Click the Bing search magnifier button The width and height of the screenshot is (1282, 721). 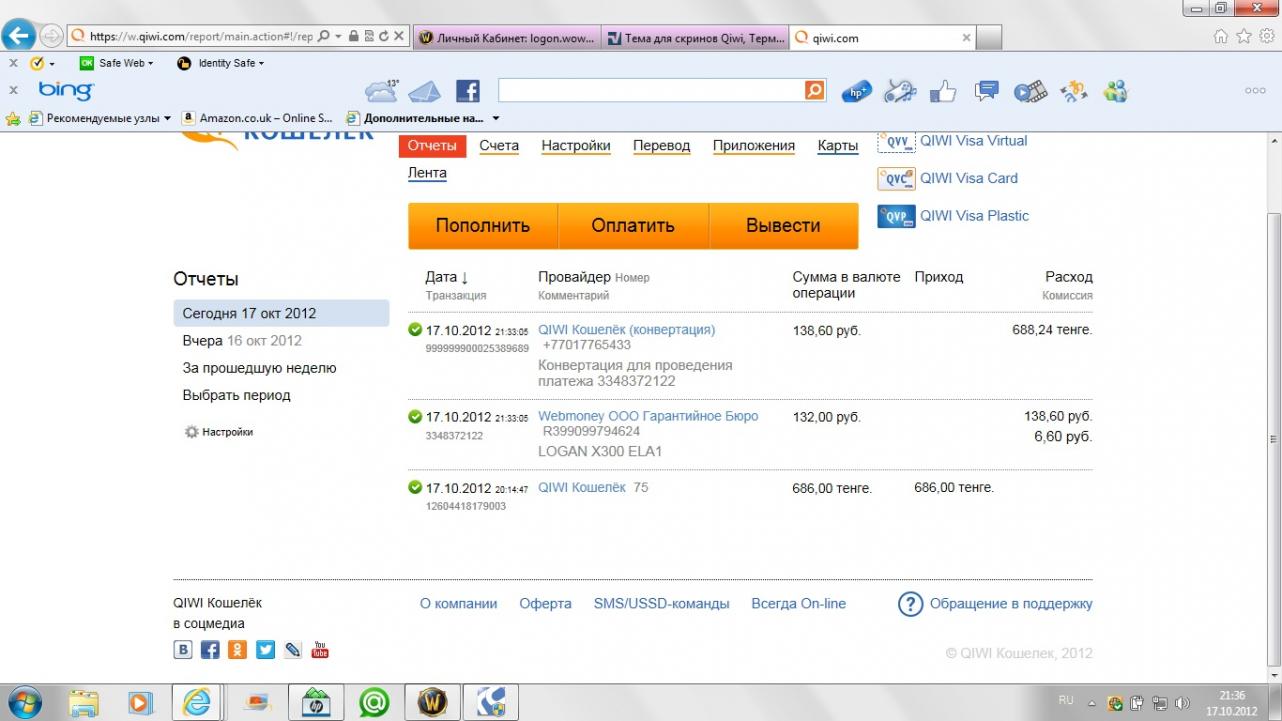click(815, 91)
